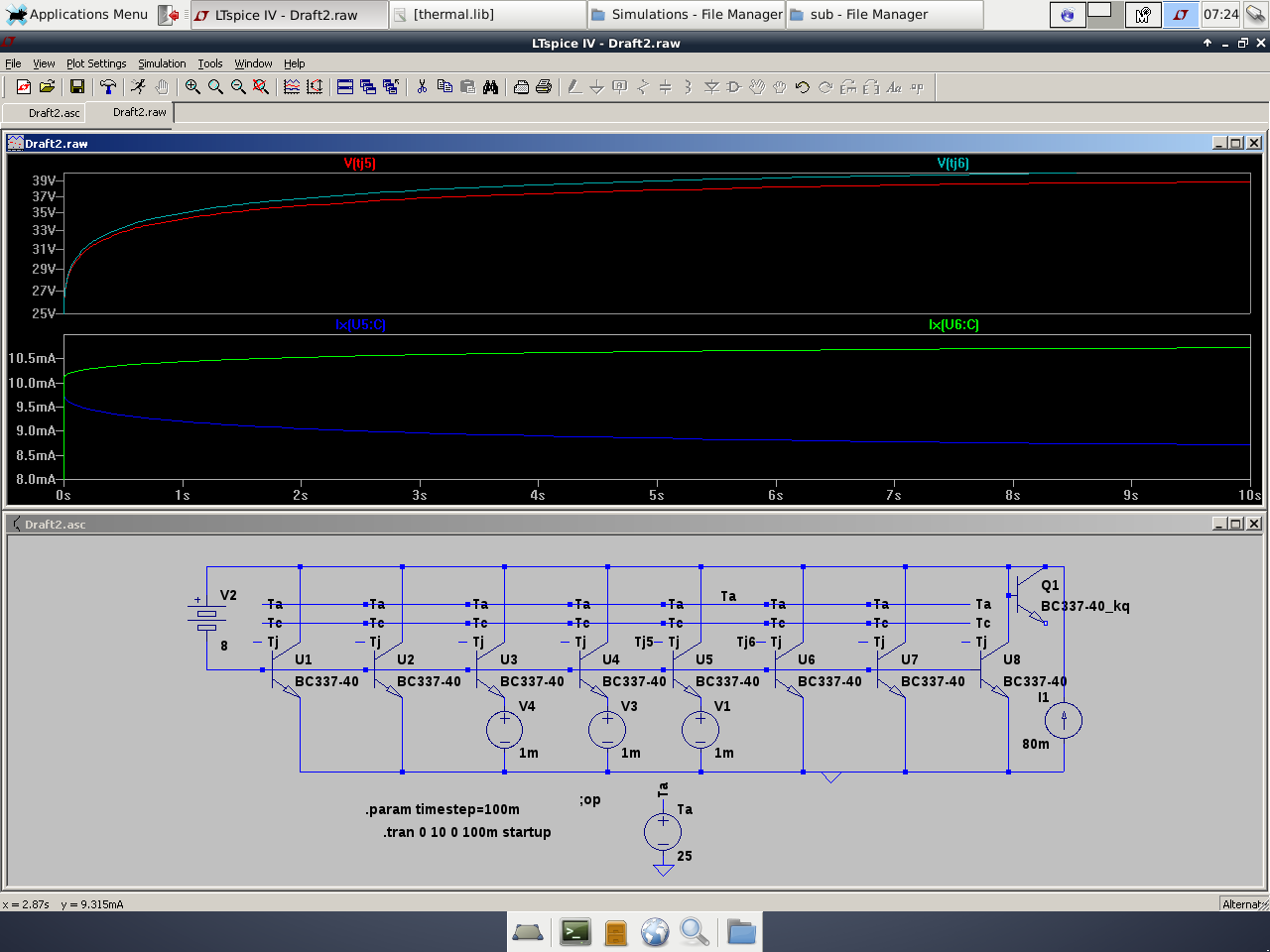The width and height of the screenshot is (1270, 952).
Task: Click the ';op' comment text in schematic
Action: 590,799
